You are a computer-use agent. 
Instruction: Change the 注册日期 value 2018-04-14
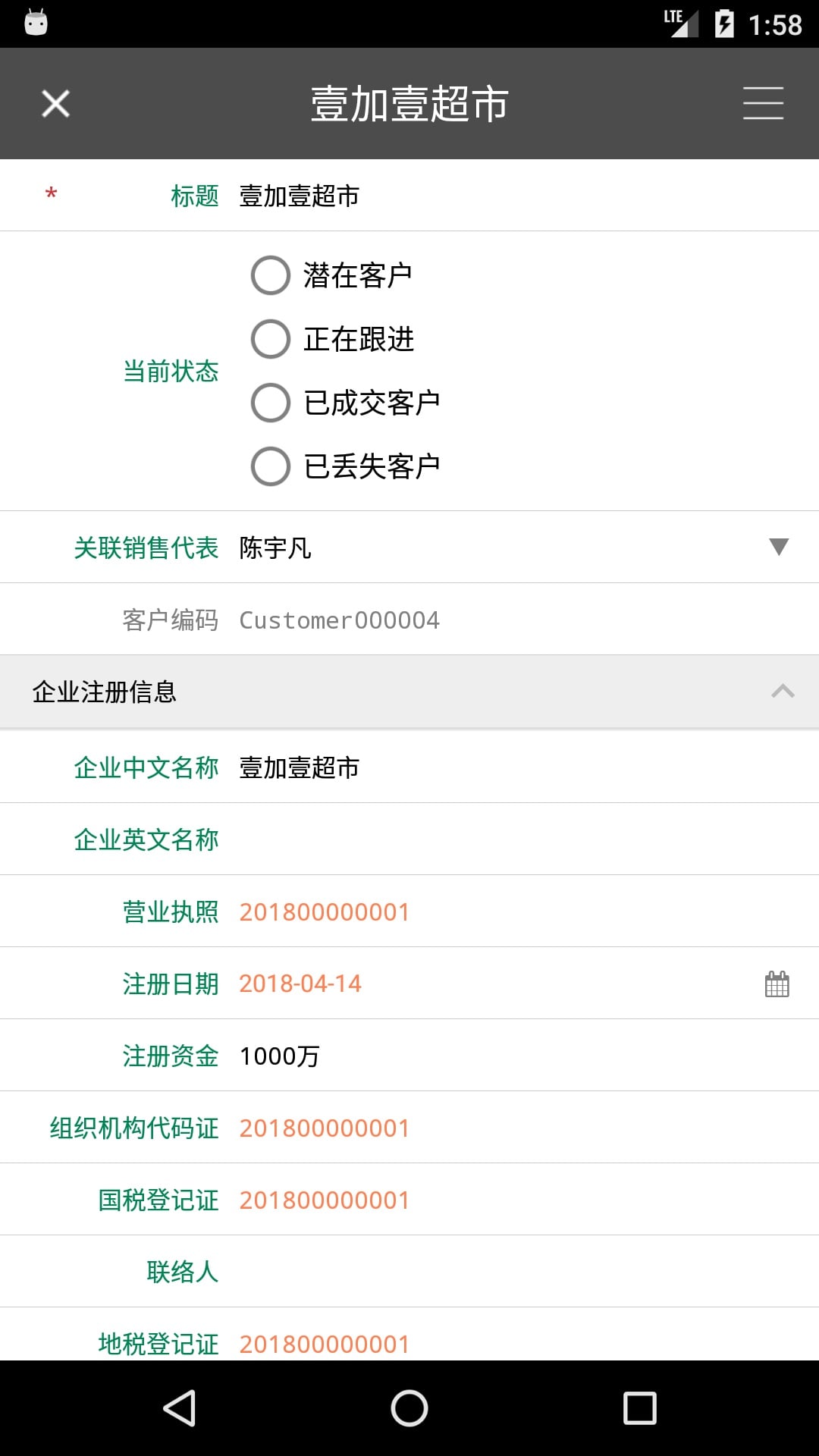[x=300, y=984]
